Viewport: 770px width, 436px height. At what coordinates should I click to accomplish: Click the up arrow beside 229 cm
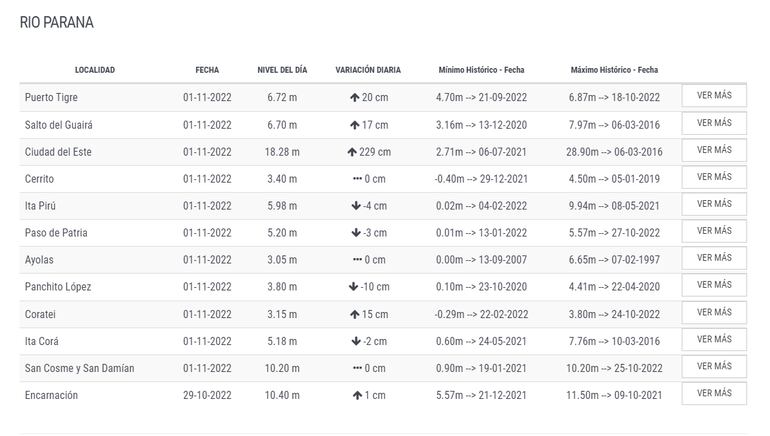click(x=352, y=152)
